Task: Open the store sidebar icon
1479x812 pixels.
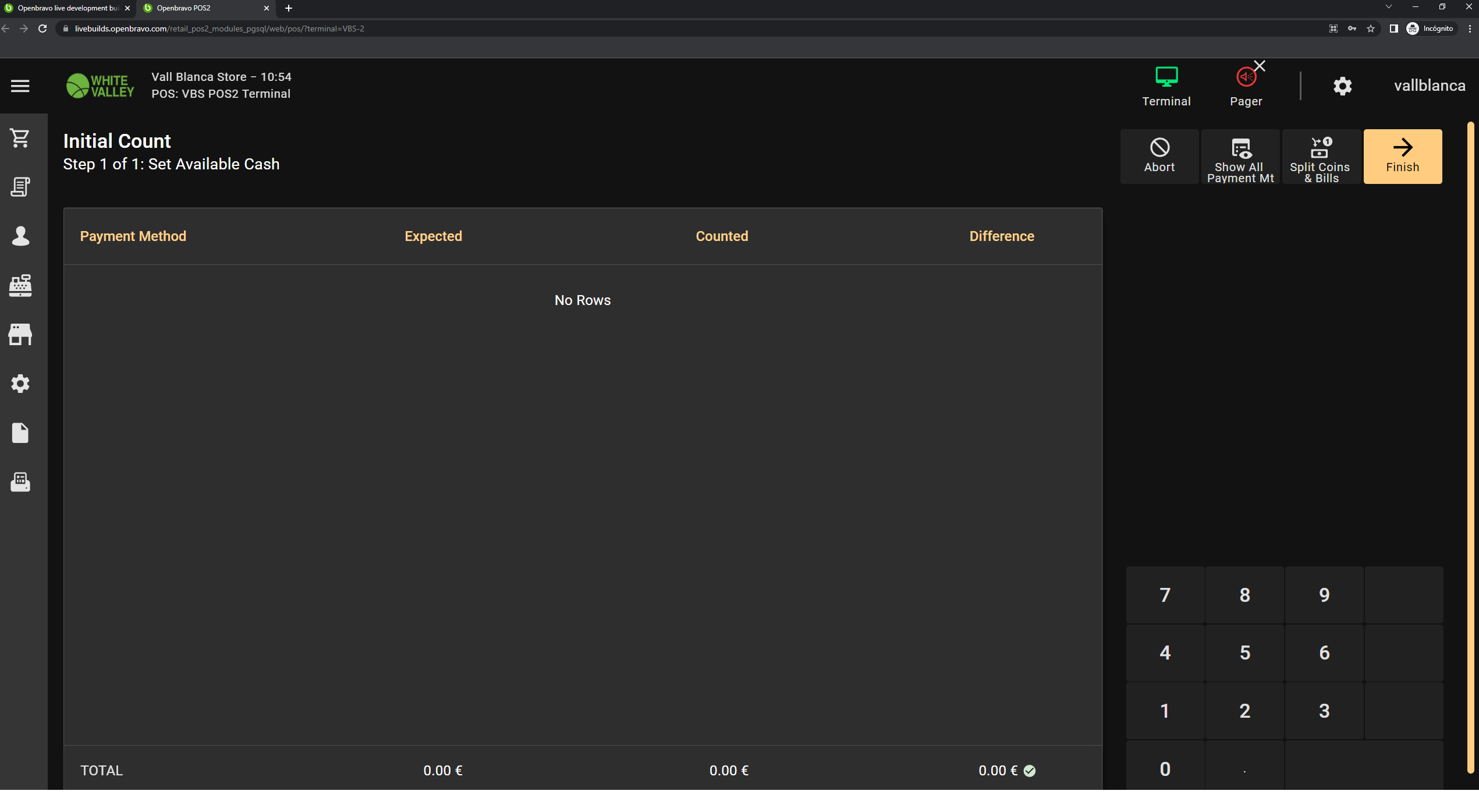Action: click(20, 335)
